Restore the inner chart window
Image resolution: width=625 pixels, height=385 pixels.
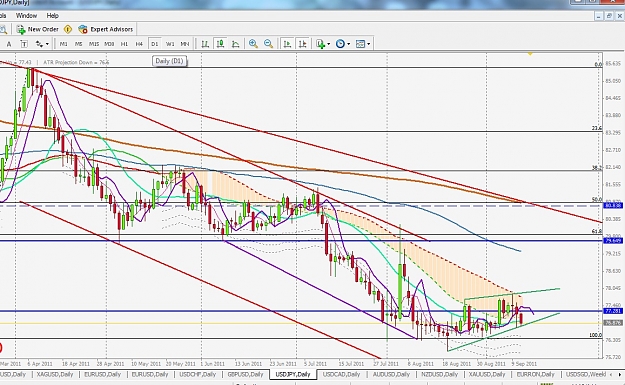click(609, 16)
